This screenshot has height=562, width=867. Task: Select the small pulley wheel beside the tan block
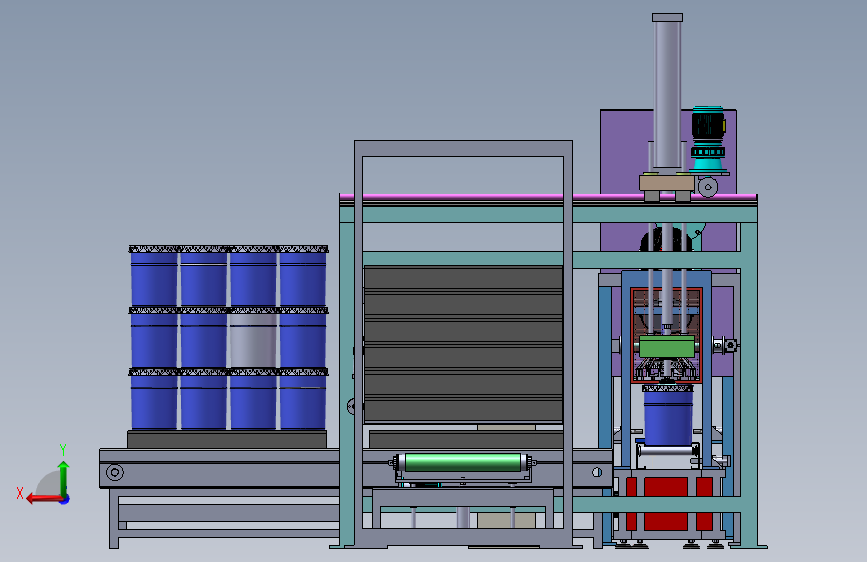pyautogui.click(x=708, y=187)
